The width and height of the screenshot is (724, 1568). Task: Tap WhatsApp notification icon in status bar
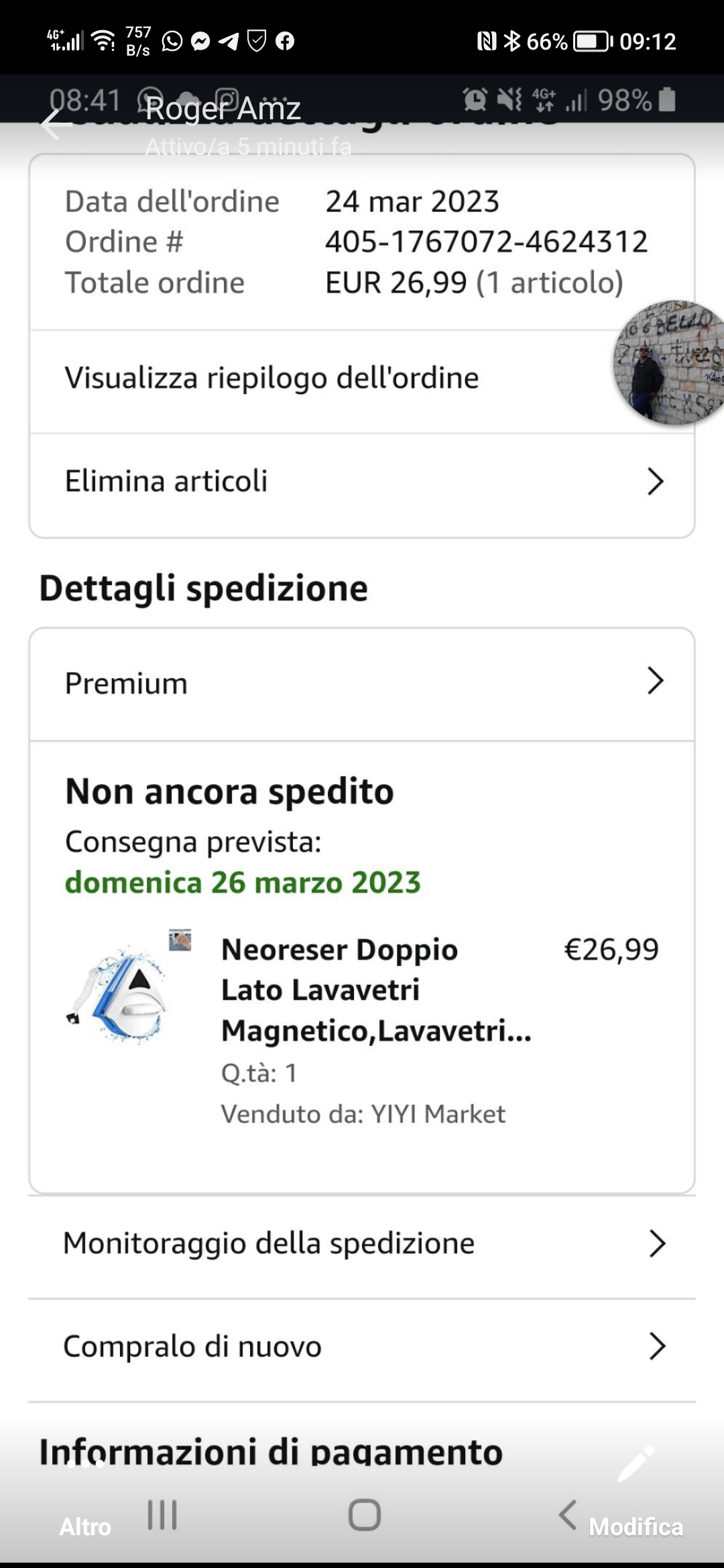coord(172,42)
